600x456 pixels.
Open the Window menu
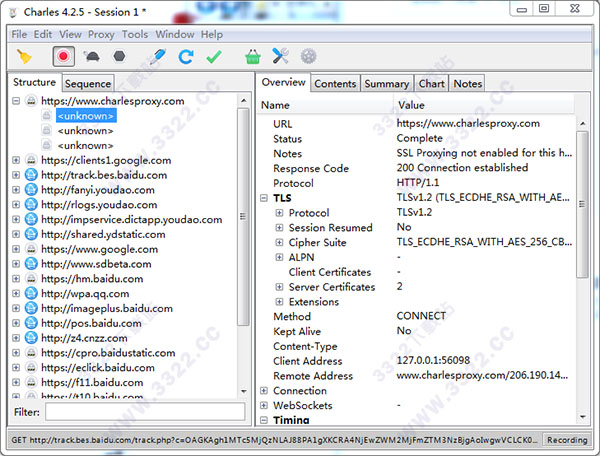tap(174, 34)
